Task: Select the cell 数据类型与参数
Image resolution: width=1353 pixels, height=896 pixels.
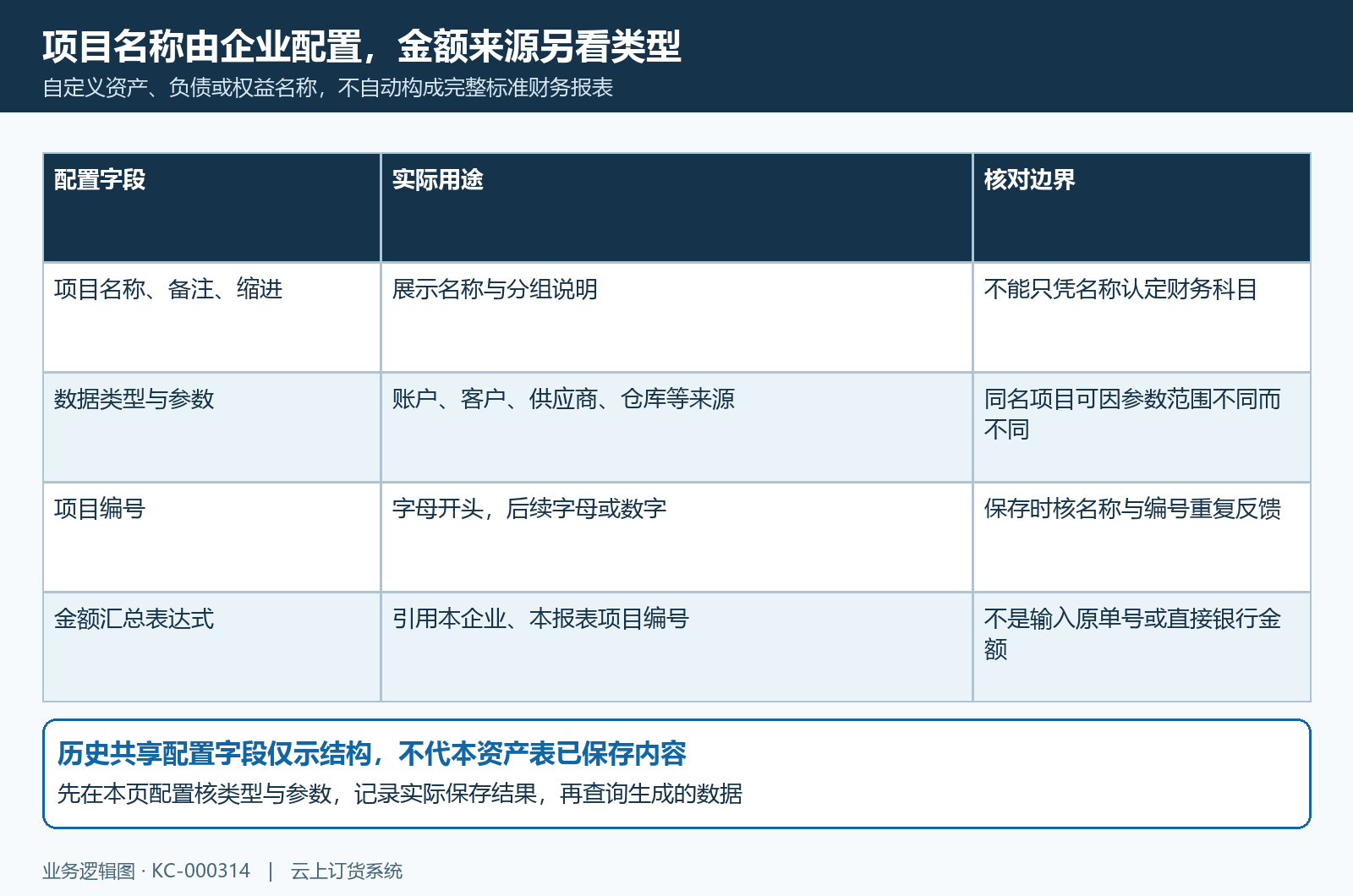Action: [x=211, y=428]
